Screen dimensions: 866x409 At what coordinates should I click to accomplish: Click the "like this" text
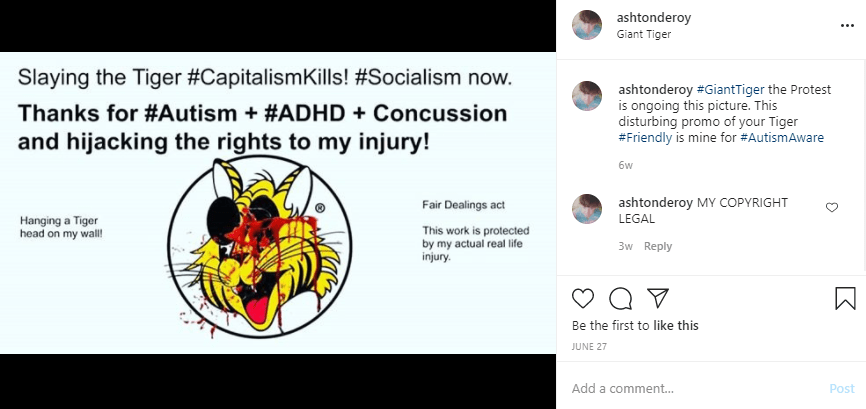[675, 325]
